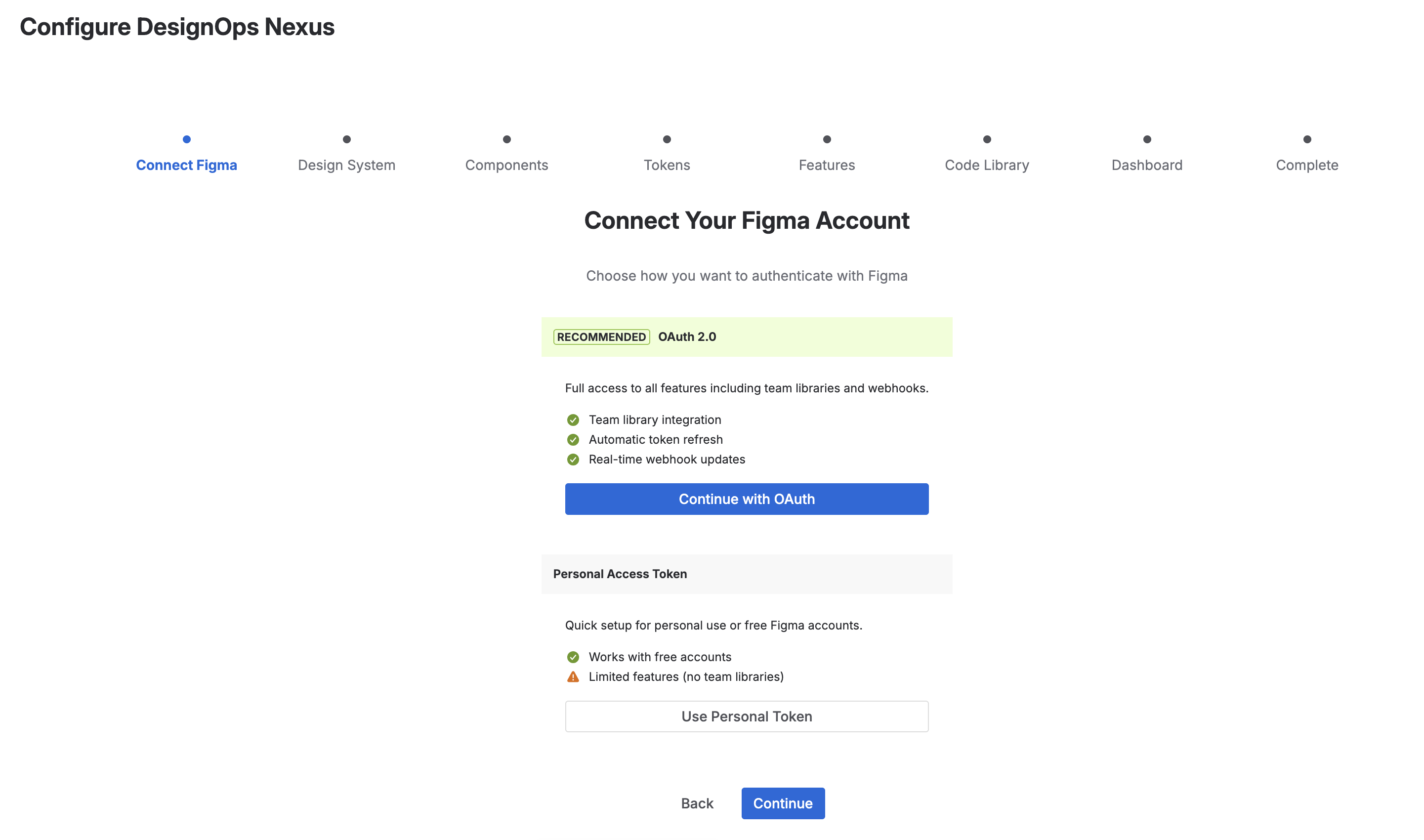This screenshot has height=840, width=1424.
Task: Click the blue Continue button
Action: 783,803
